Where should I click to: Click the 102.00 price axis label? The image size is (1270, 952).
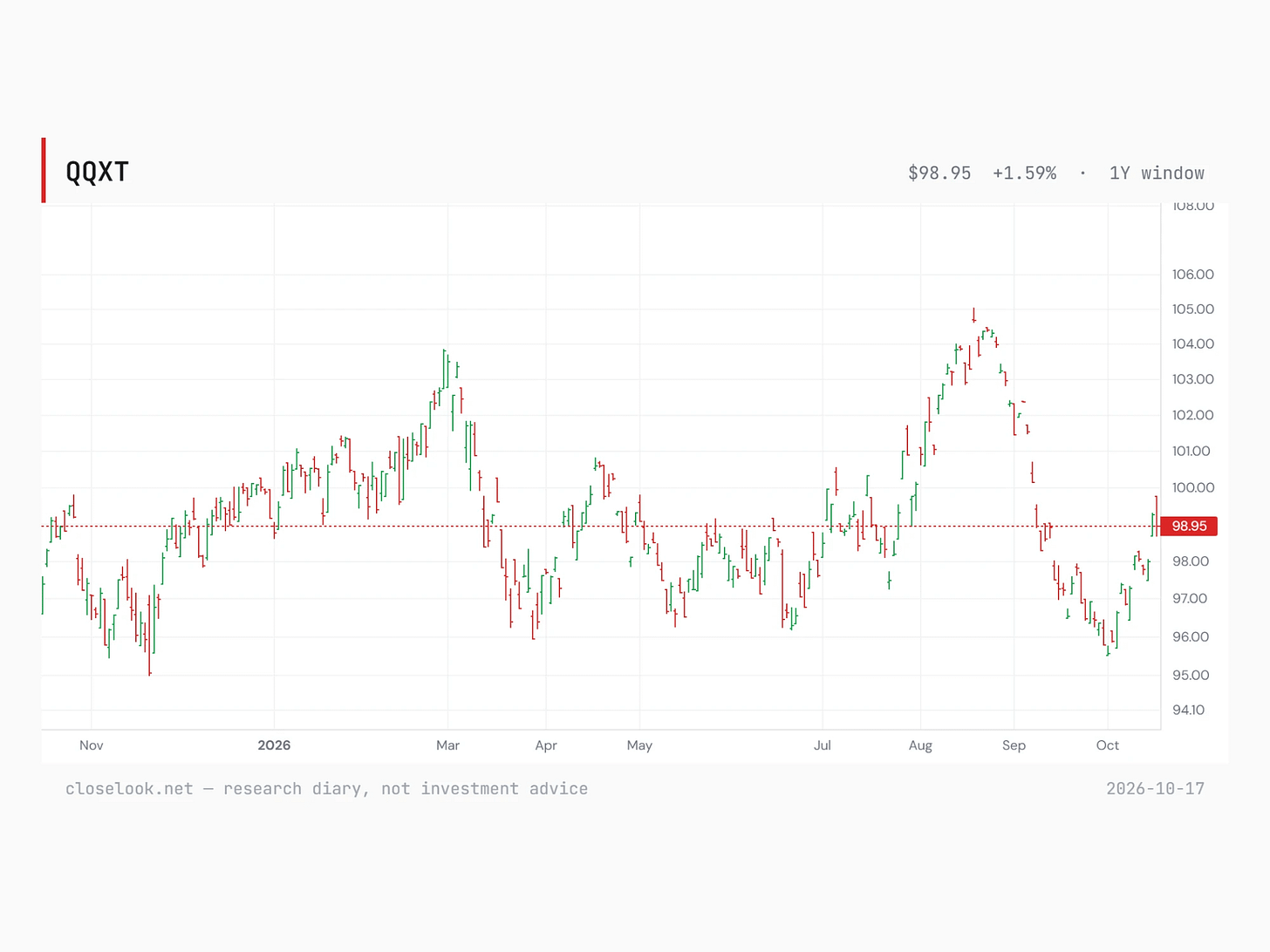1192,415
